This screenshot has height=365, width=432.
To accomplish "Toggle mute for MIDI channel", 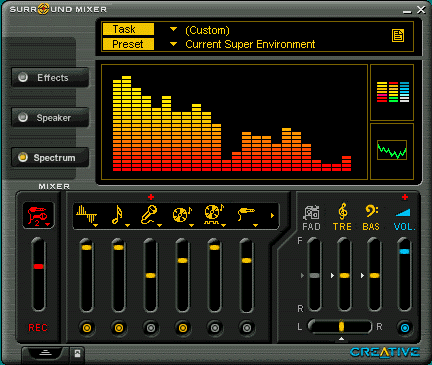I will (x=119, y=328).
